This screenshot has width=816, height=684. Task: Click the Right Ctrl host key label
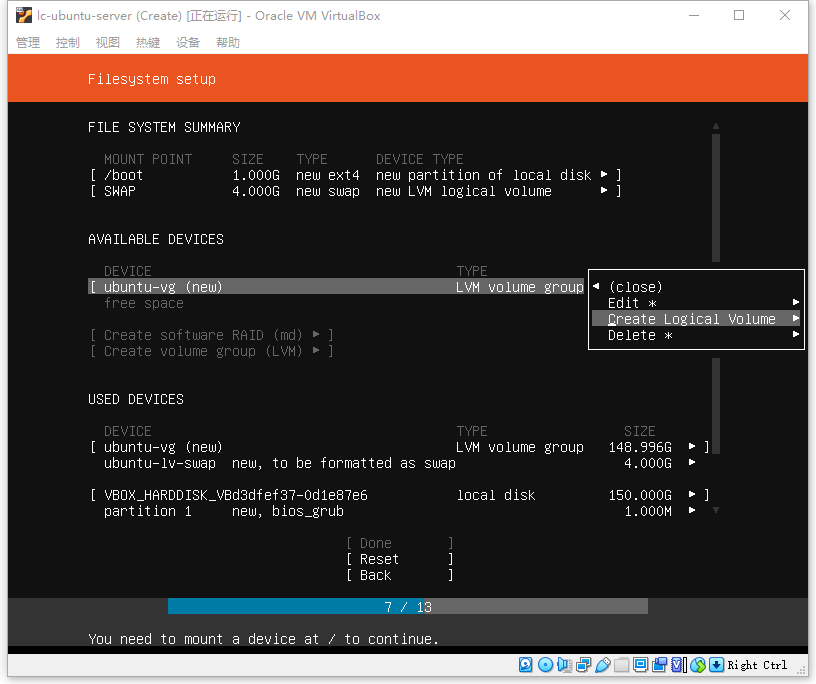[757, 665]
